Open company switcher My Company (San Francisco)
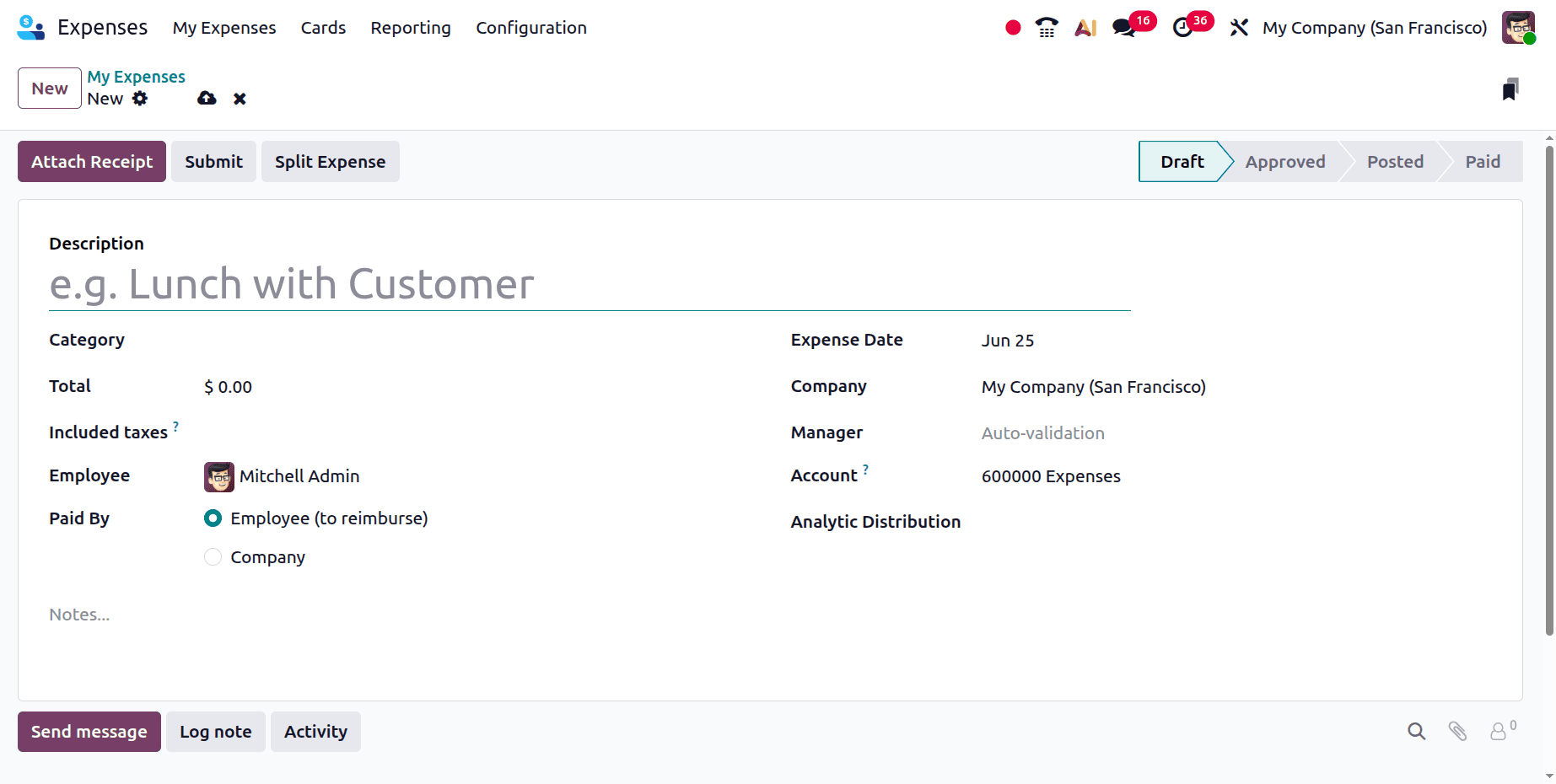 (x=1375, y=28)
